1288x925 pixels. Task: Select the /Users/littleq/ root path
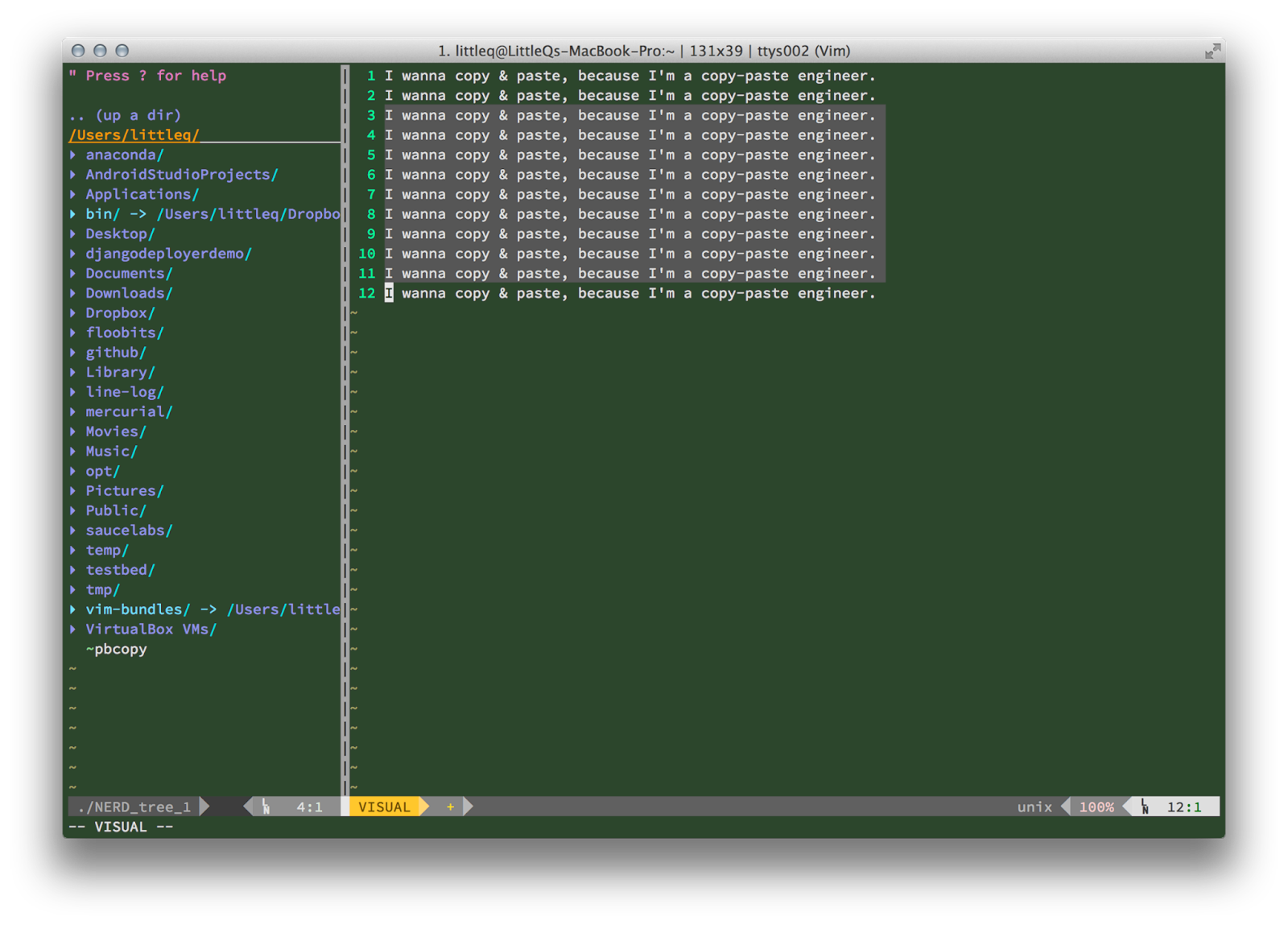(133, 135)
